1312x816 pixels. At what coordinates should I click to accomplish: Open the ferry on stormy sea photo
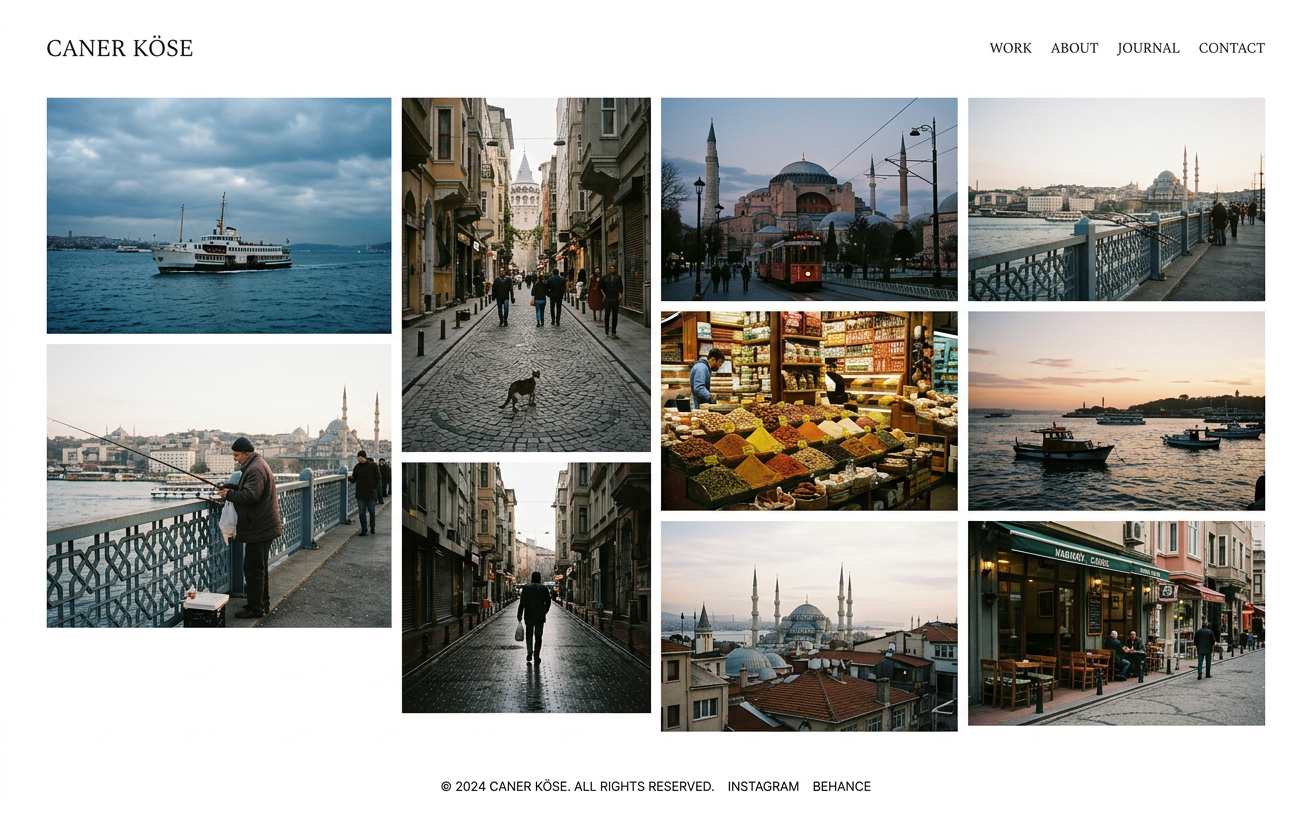tap(219, 215)
